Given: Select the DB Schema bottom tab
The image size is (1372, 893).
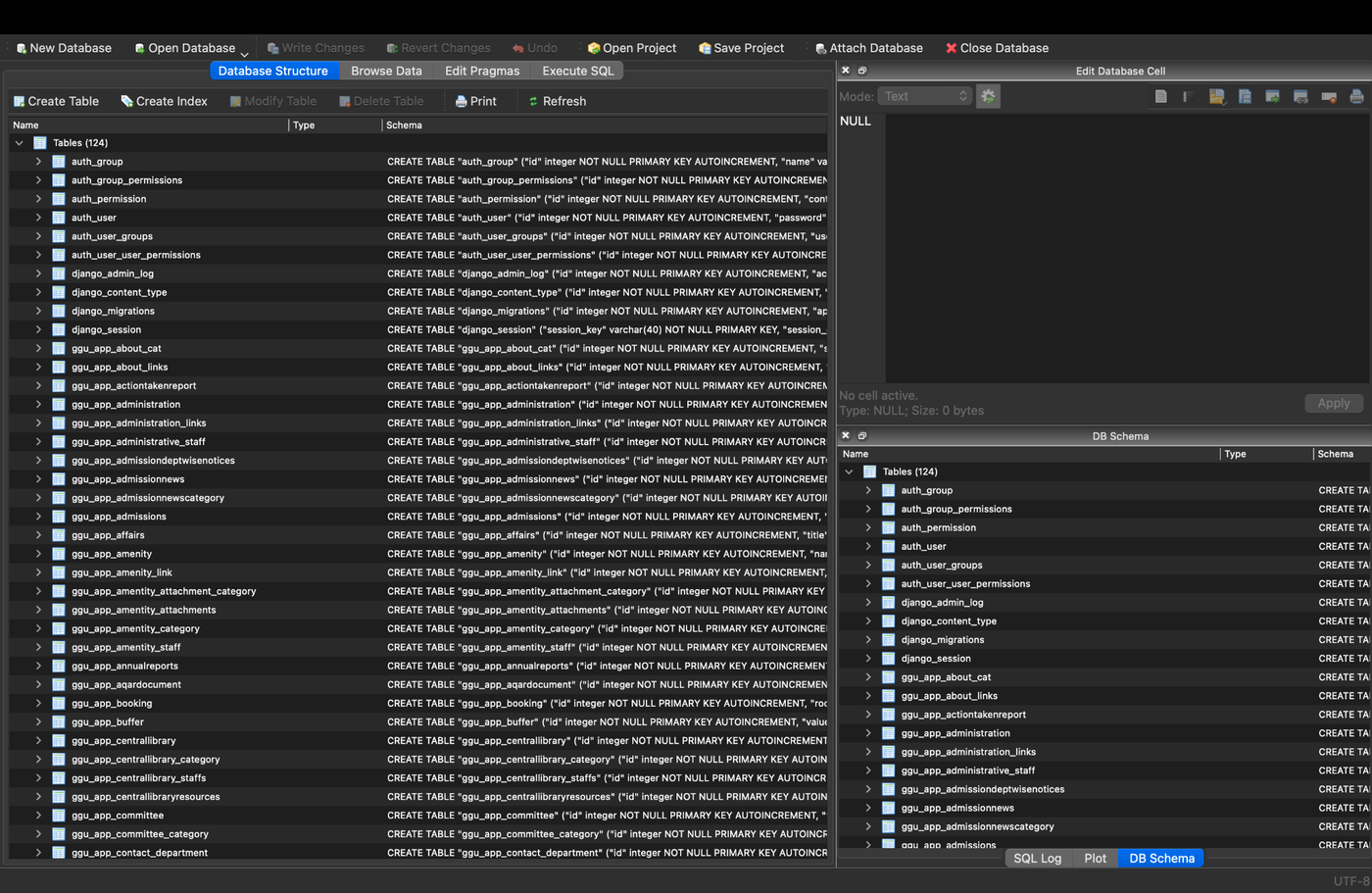Looking at the screenshot, I should pyautogui.click(x=1161, y=858).
